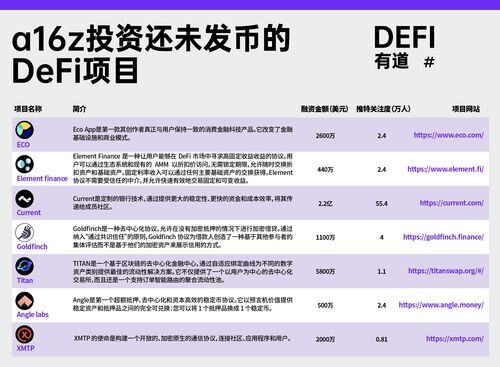Click the DEFI 有道 brand logo
500x367 pixels.
[x=405, y=47]
